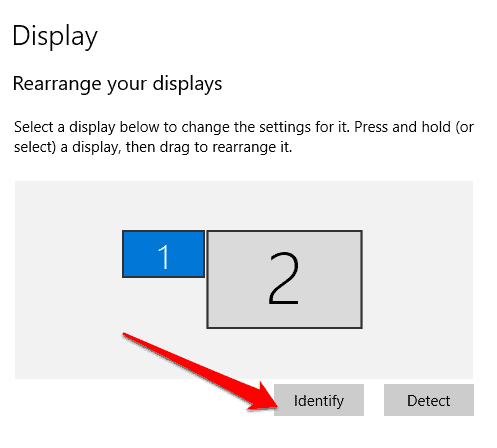Click empty canvas space above both monitors

[243, 205]
